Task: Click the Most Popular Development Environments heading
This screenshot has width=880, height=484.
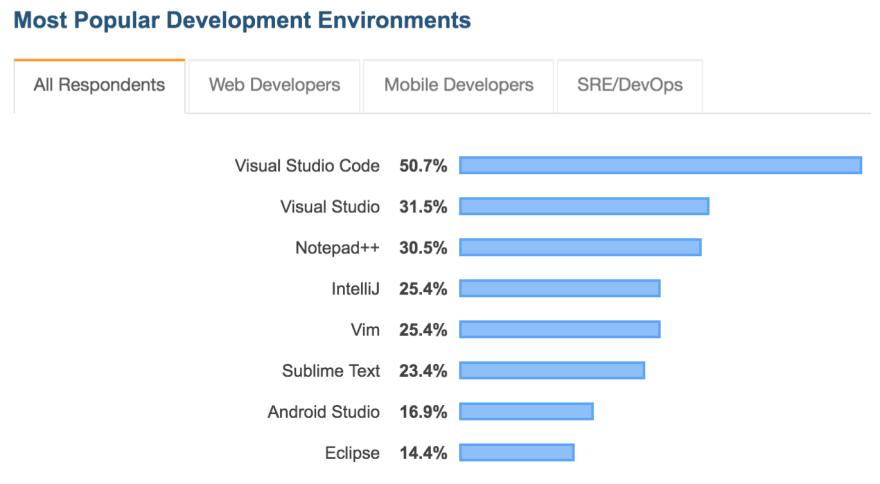Action: click(x=242, y=20)
